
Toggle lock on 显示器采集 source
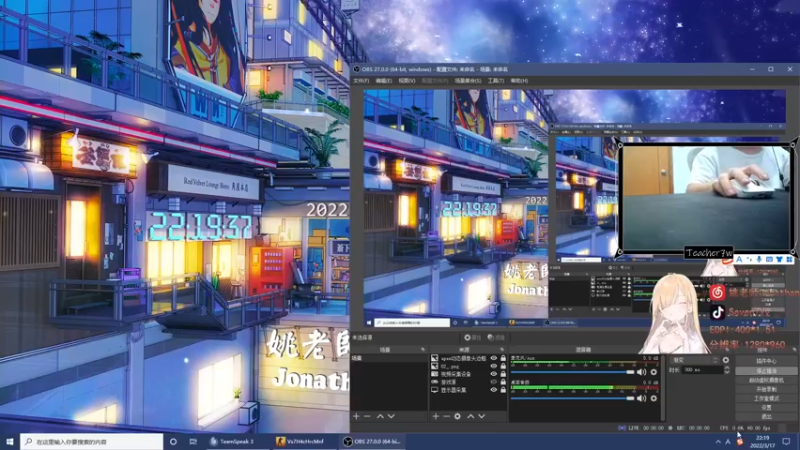(503, 390)
